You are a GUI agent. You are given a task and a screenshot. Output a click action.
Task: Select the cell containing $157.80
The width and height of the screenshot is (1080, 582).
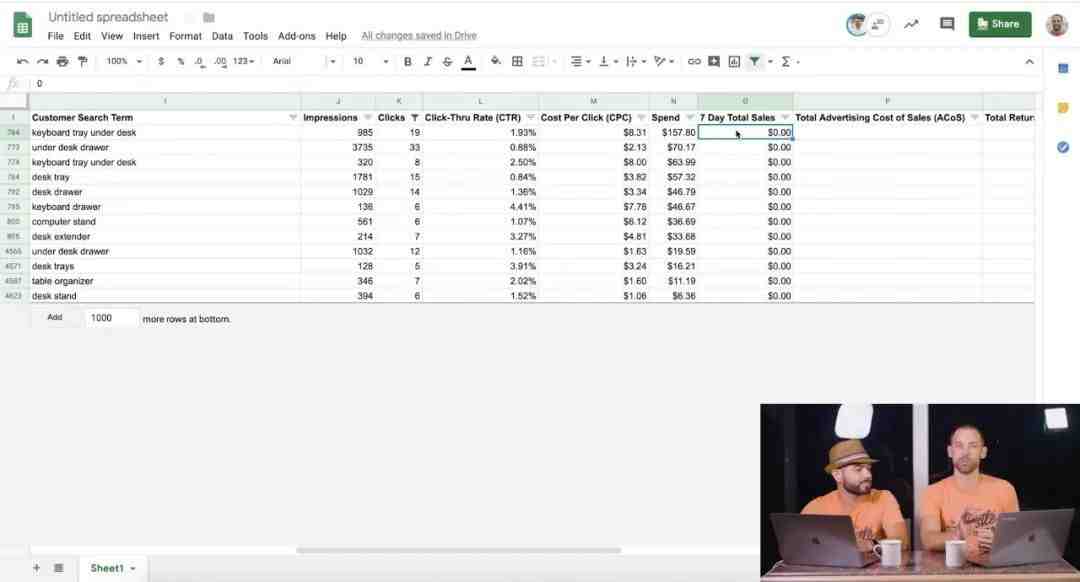coord(673,132)
